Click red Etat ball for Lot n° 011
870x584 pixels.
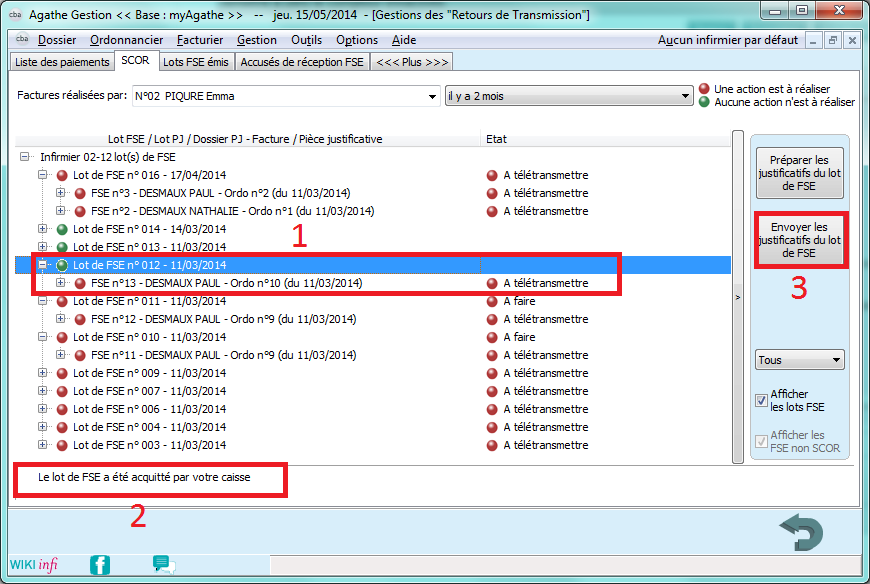[492, 301]
